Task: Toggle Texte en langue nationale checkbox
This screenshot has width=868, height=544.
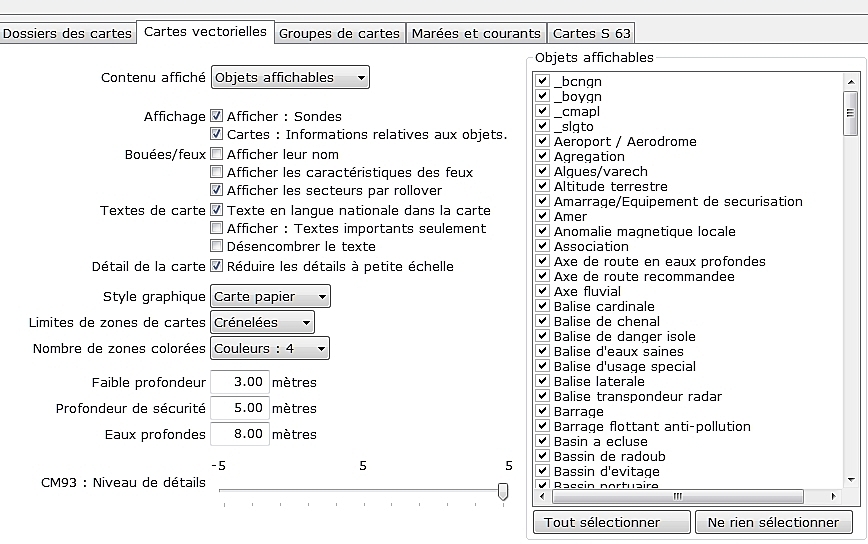Action: coord(216,210)
